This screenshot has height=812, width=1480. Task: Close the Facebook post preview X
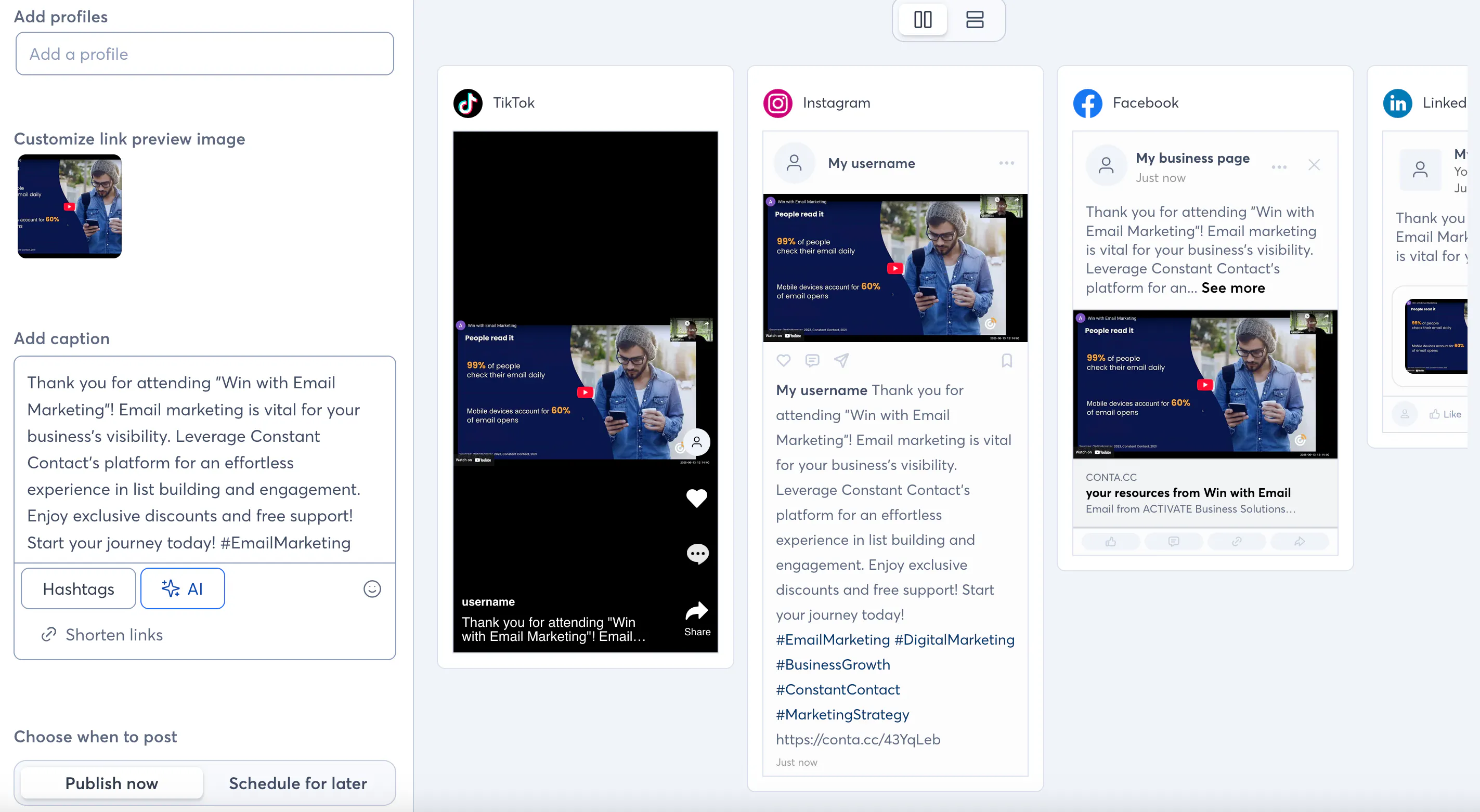click(x=1314, y=165)
